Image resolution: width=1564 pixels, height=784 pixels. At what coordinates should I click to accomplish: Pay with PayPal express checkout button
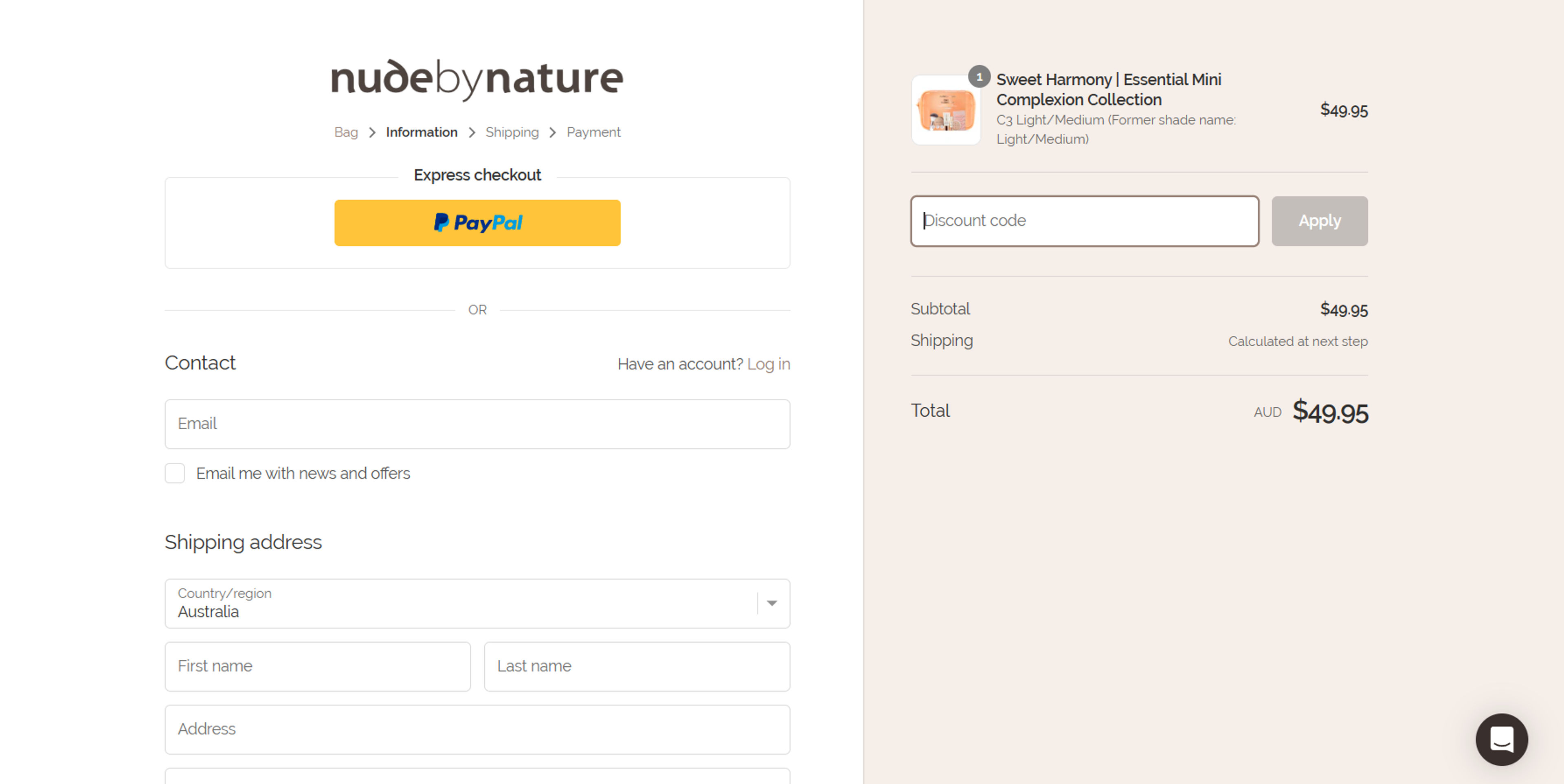pyautogui.click(x=477, y=223)
